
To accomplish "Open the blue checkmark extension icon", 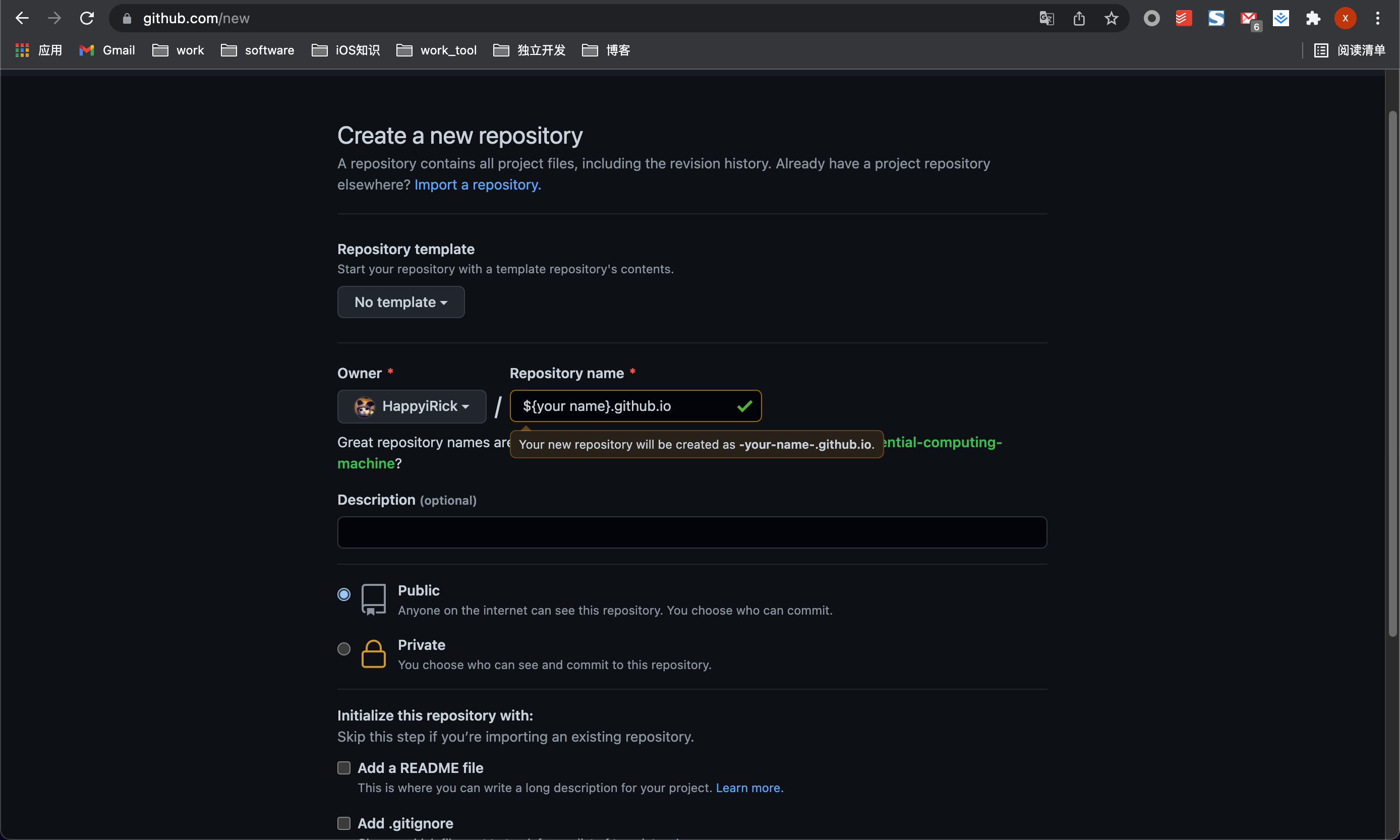I will coord(1280,19).
